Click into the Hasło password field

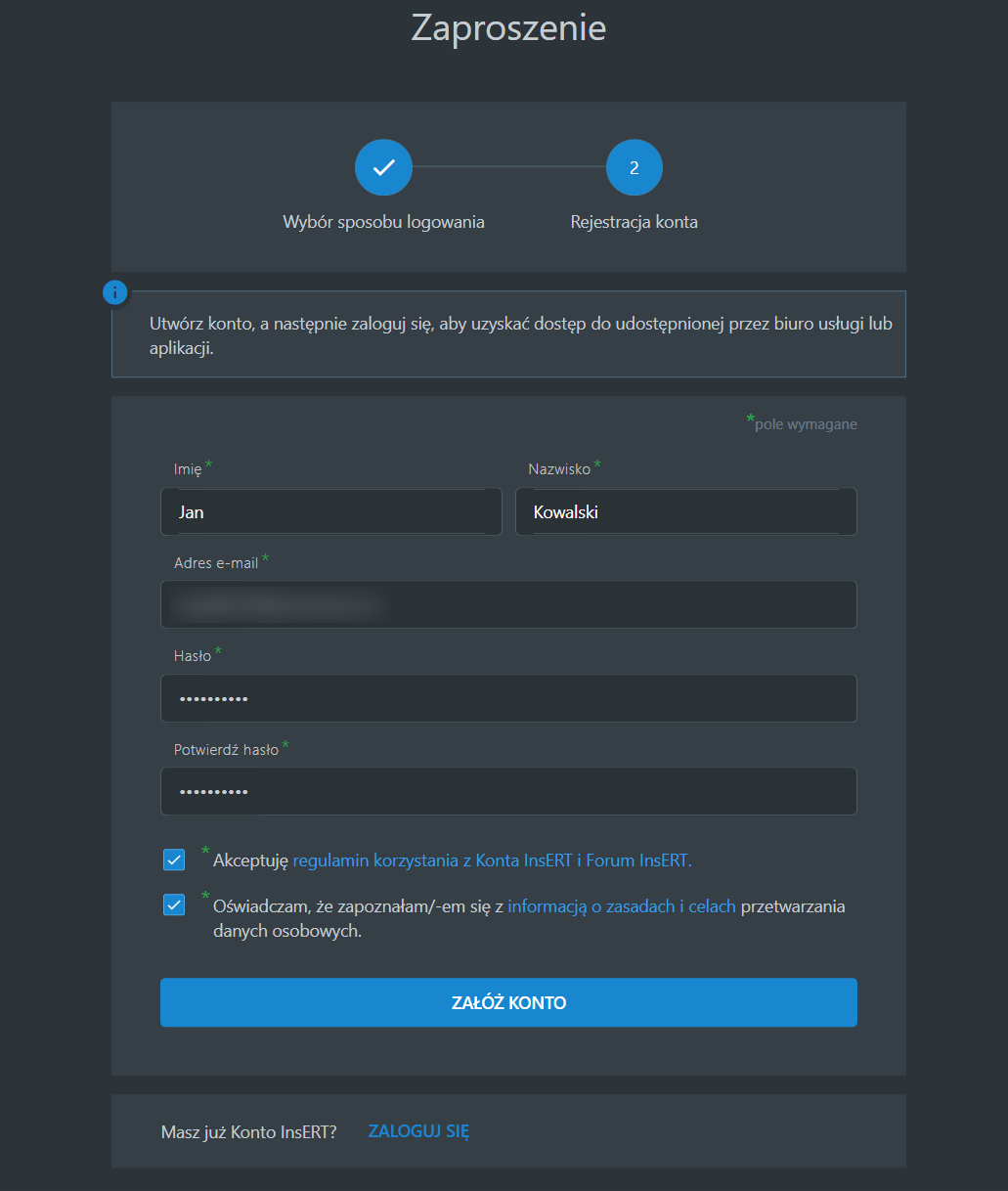[x=508, y=698]
